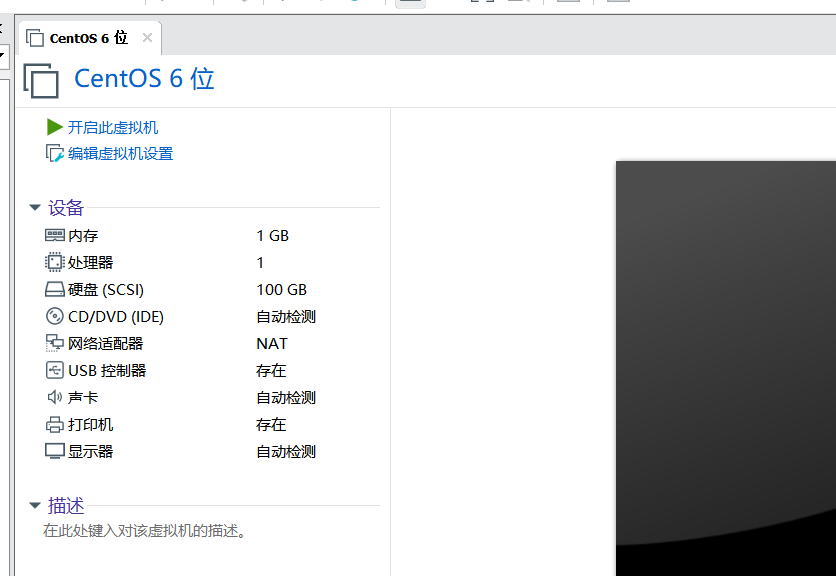Select the USB 控制器 row label
The image size is (836, 576).
[x=107, y=371]
